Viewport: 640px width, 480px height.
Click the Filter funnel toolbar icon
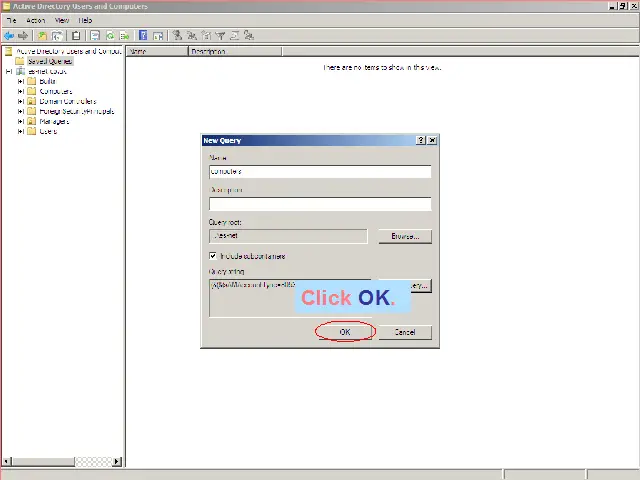[221, 35]
